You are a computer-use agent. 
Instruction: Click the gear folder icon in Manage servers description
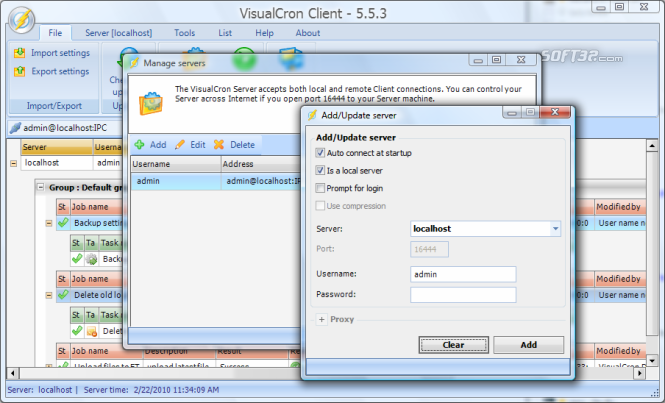(x=151, y=103)
